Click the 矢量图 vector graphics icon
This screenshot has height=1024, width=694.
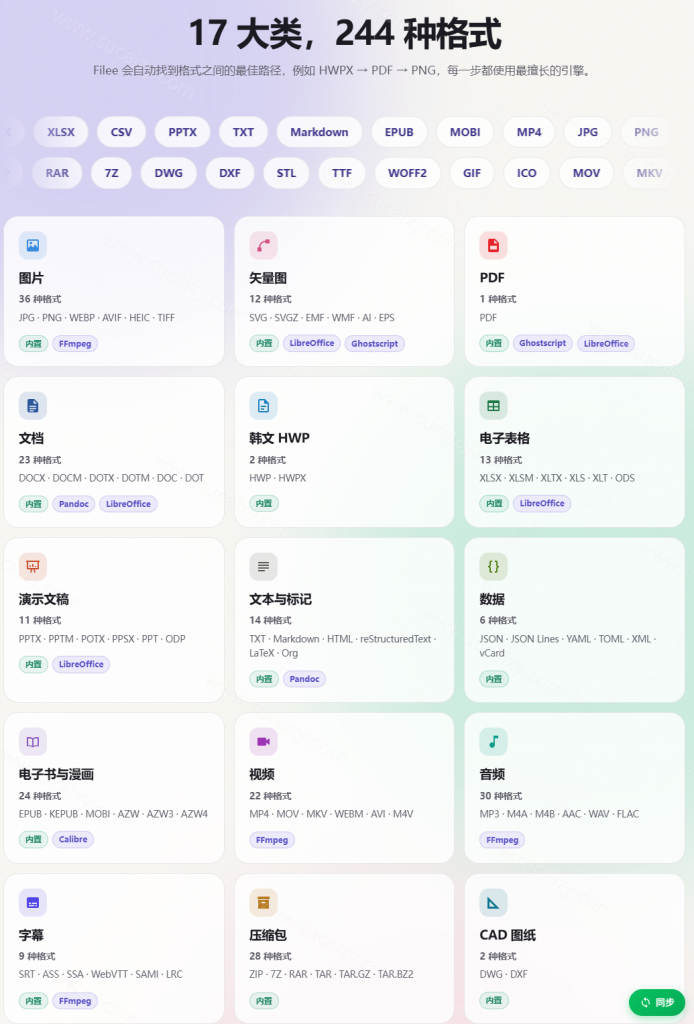point(263,246)
